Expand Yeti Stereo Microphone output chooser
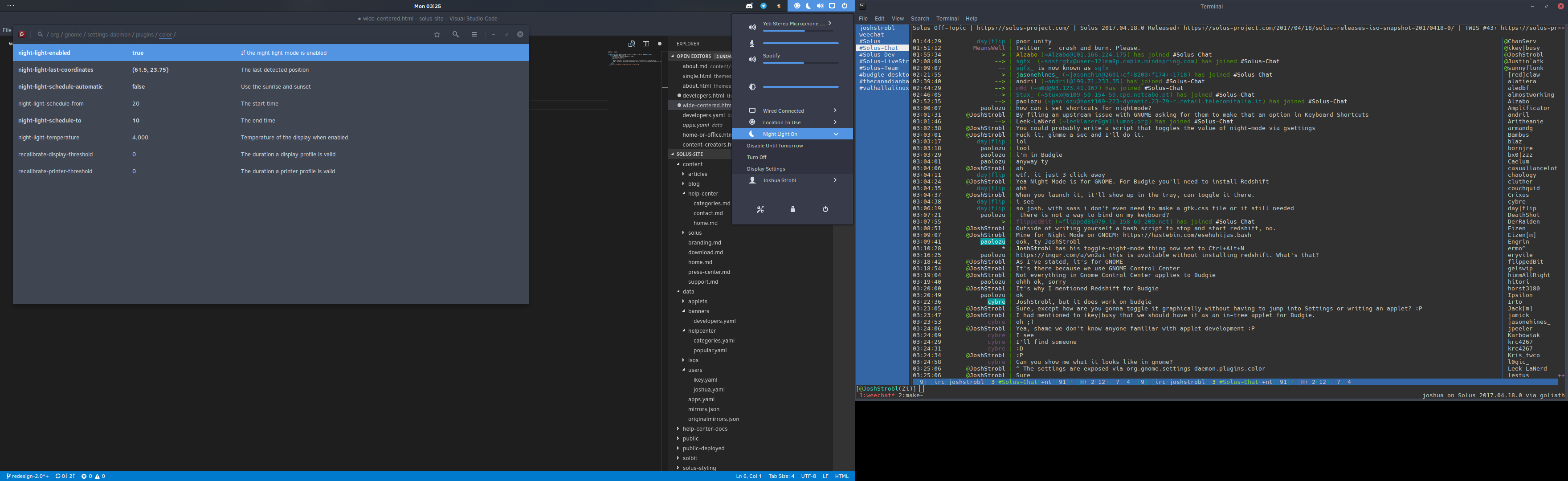Viewport: 1568px width, 481px height. pos(829,23)
